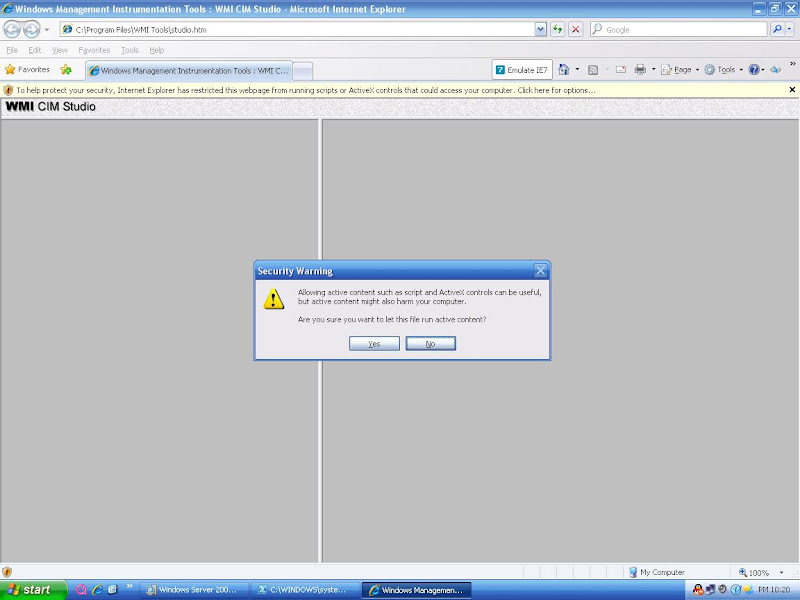Open the View menu
Screen dimensions: 800x600
pos(60,50)
